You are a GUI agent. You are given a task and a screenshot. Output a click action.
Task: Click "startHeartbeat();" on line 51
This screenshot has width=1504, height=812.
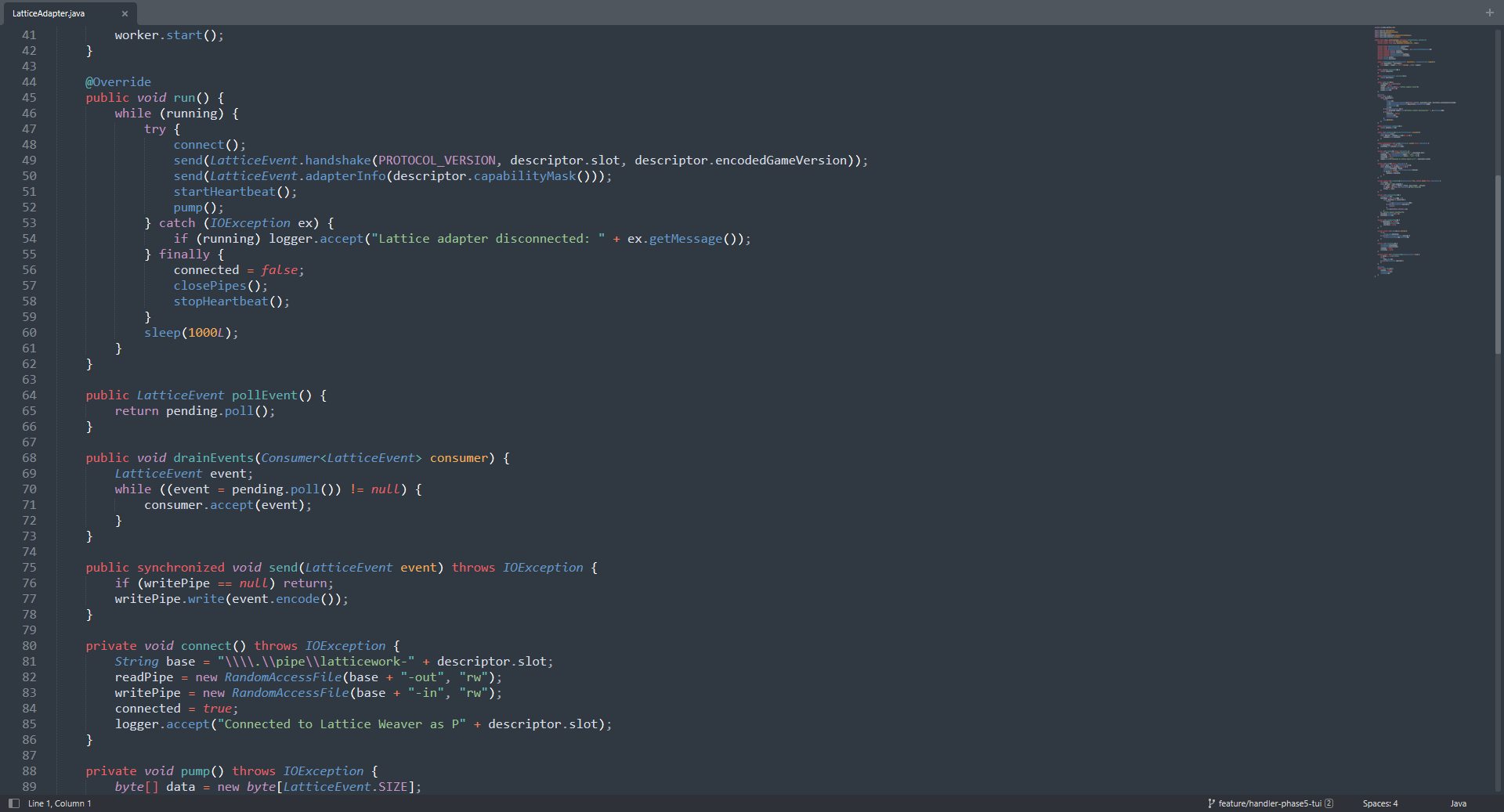pyautogui.click(x=236, y=192)
